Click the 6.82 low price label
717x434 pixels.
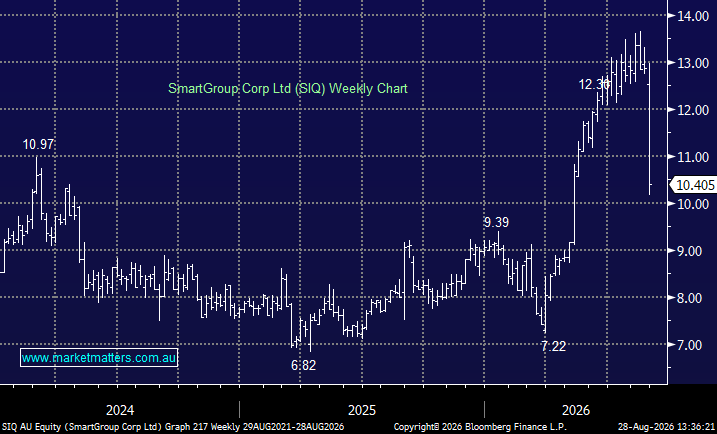[304, 365]
